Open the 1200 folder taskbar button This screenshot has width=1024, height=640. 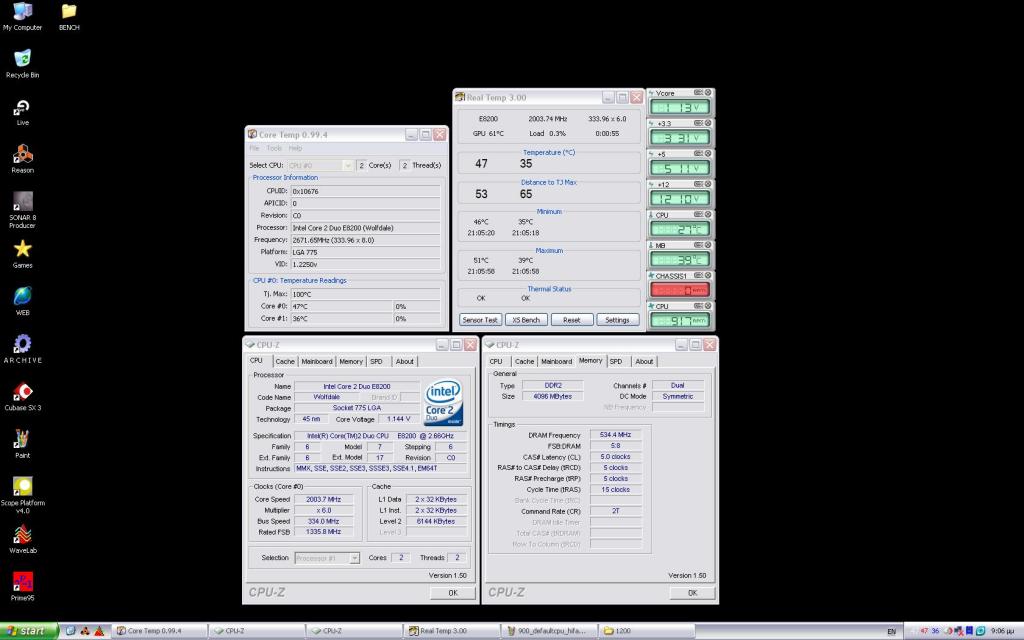tap(647, 631)
